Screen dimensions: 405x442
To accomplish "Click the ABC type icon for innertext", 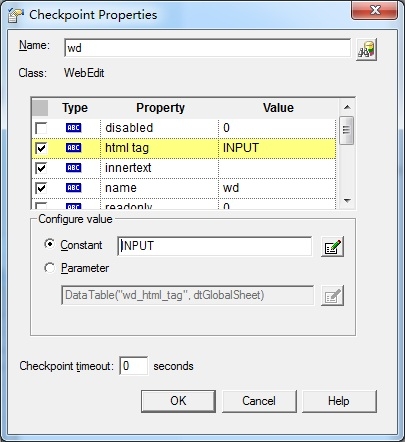I will pos(73,168).
